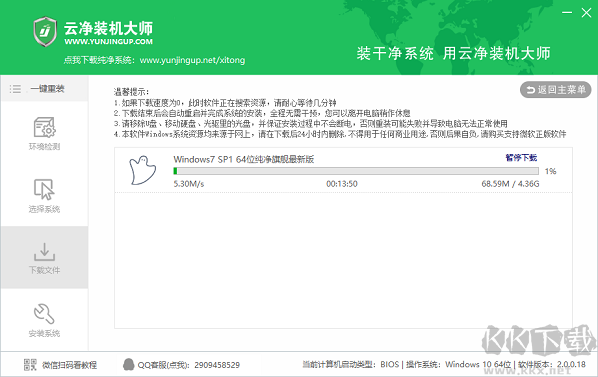This screenshot has height=377, width=598.
Task: Click the Windows7 SP1 64位纯净旗舰最新版 title
Action: [244, 159]
